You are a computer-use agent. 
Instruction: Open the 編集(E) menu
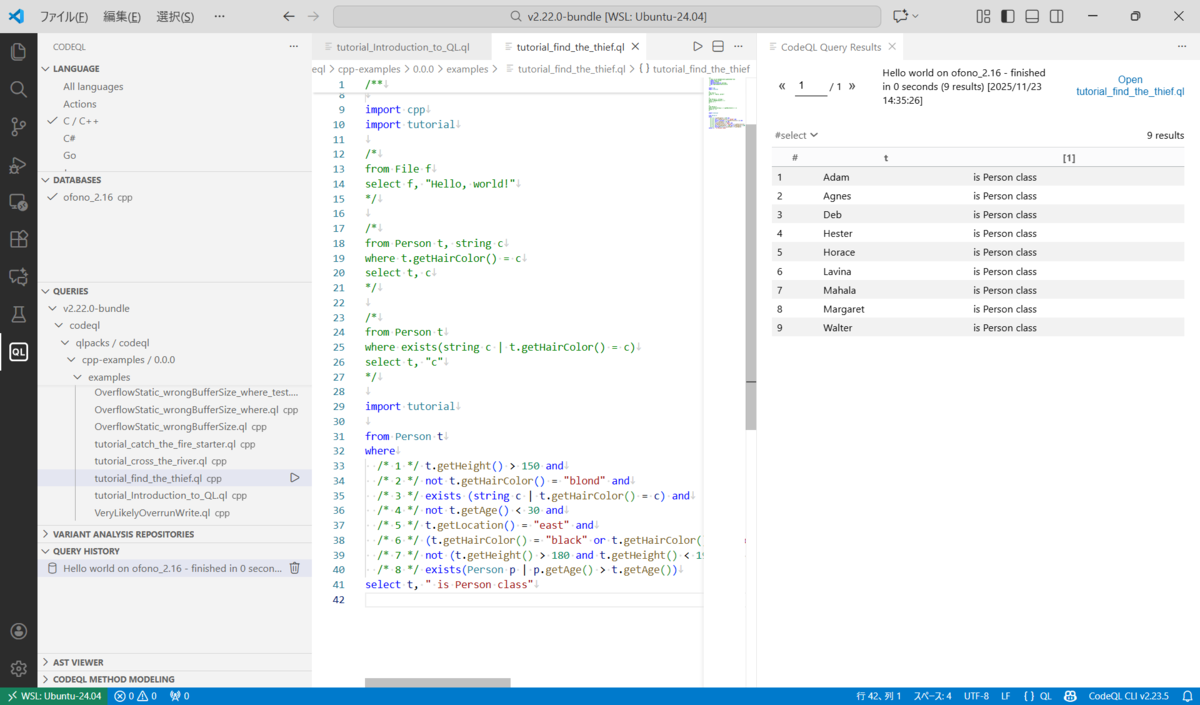click(122, 16)
